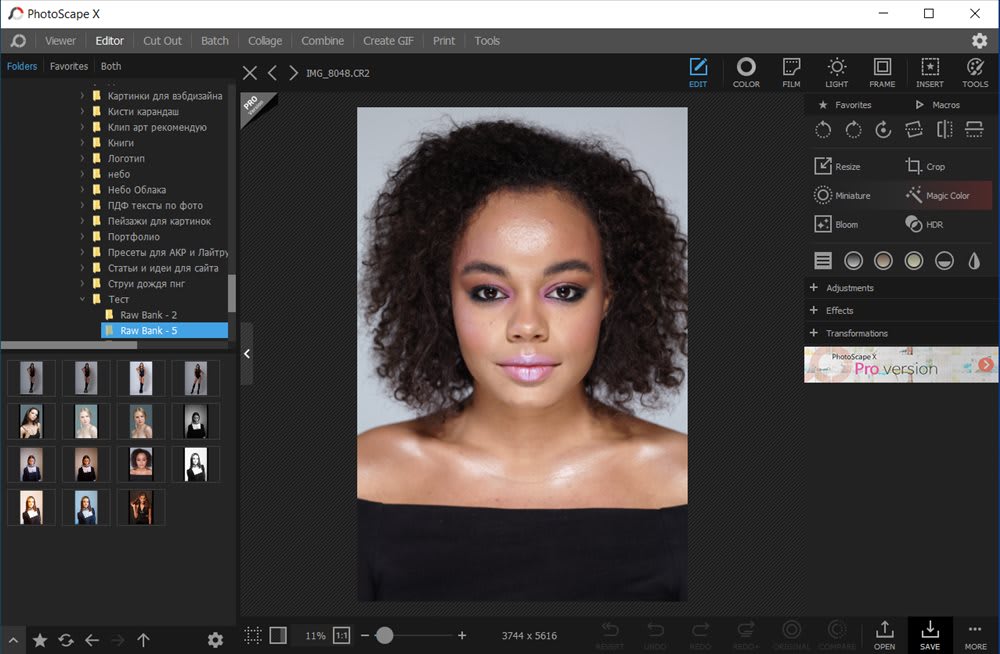Toggle the 1:1 actual size view

[x=341, y=635]
